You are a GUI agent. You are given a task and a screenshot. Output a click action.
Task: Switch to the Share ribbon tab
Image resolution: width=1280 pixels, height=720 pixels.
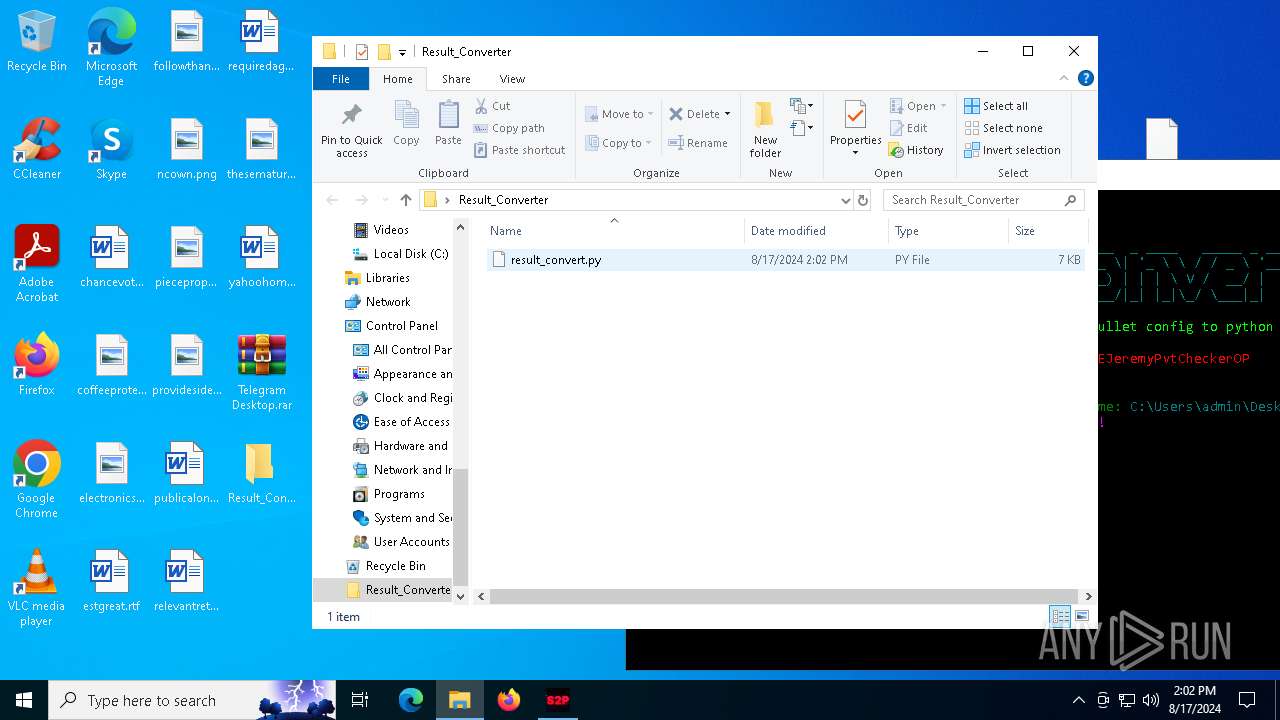[x=456, y=79]
